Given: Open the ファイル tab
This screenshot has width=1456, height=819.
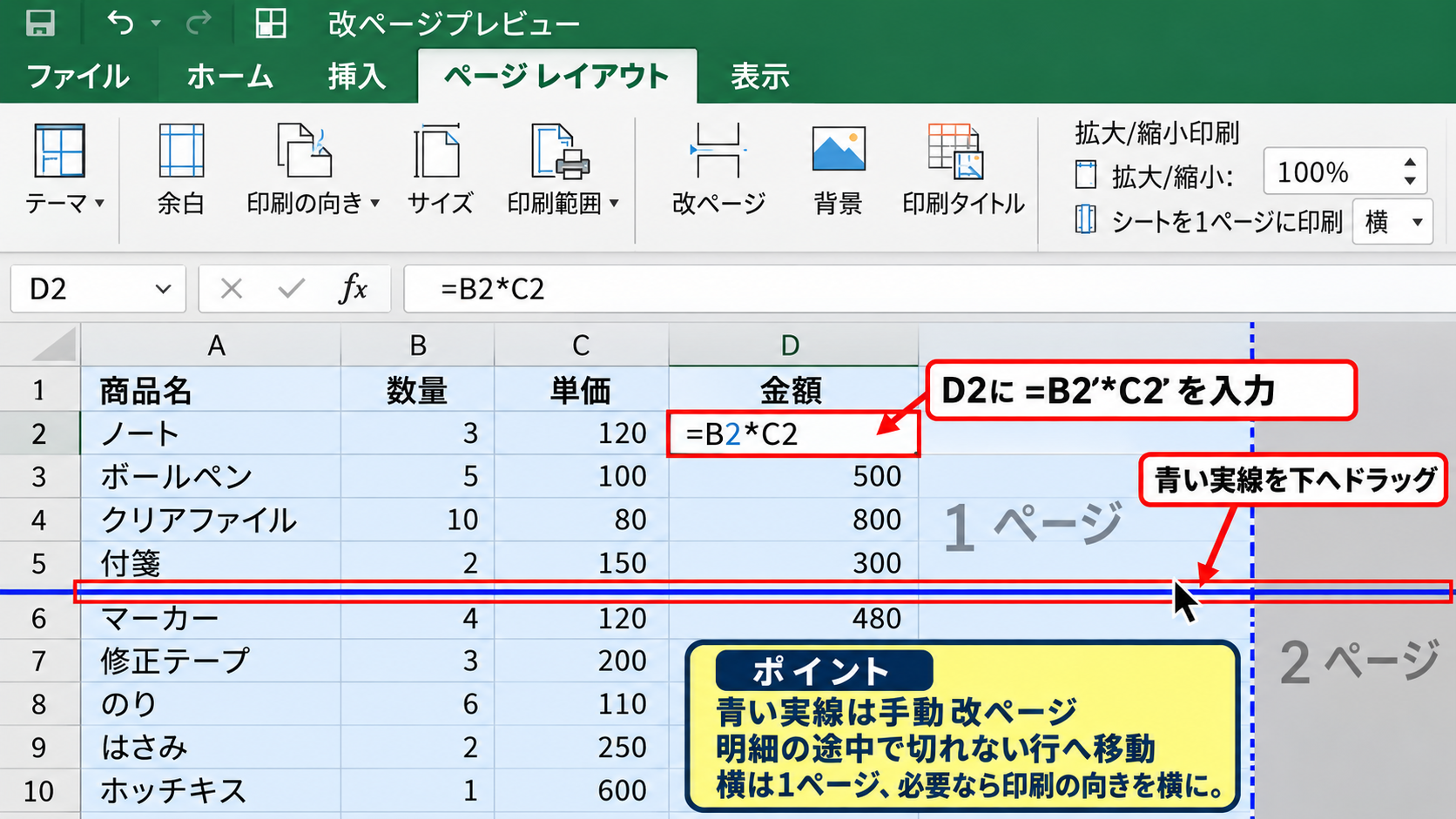Looking at the screenshot, I should click(x=78, y=77).
